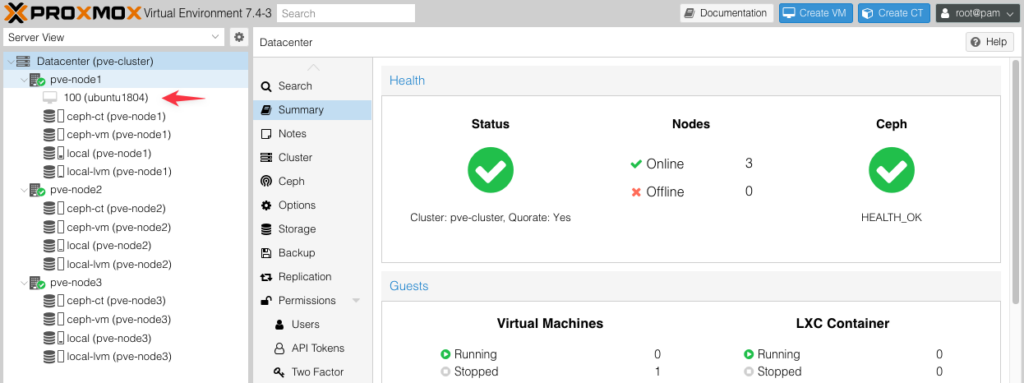Click the green Ceph health checkmark

891,170
